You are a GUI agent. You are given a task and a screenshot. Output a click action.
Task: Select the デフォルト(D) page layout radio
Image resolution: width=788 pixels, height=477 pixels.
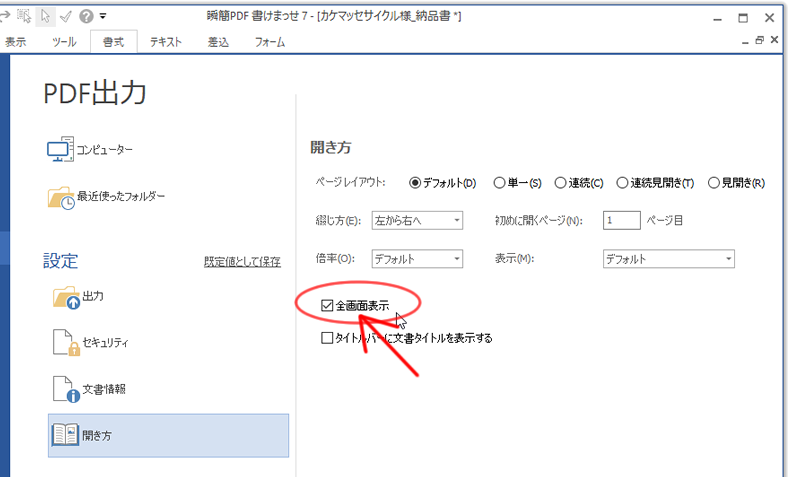click(415, 183)
